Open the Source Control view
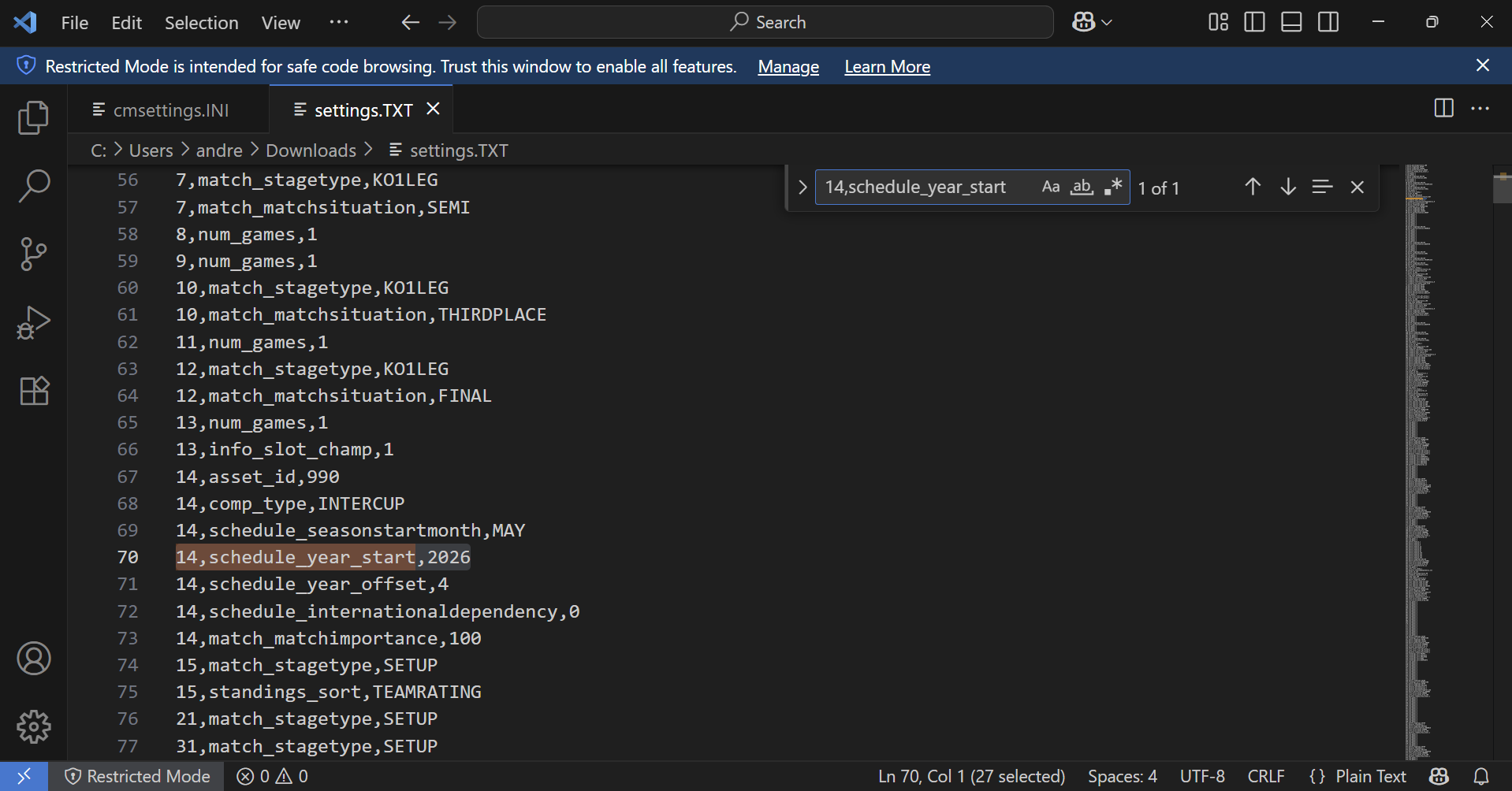The width and height of the screenshot is (1512, 791). 33,254
